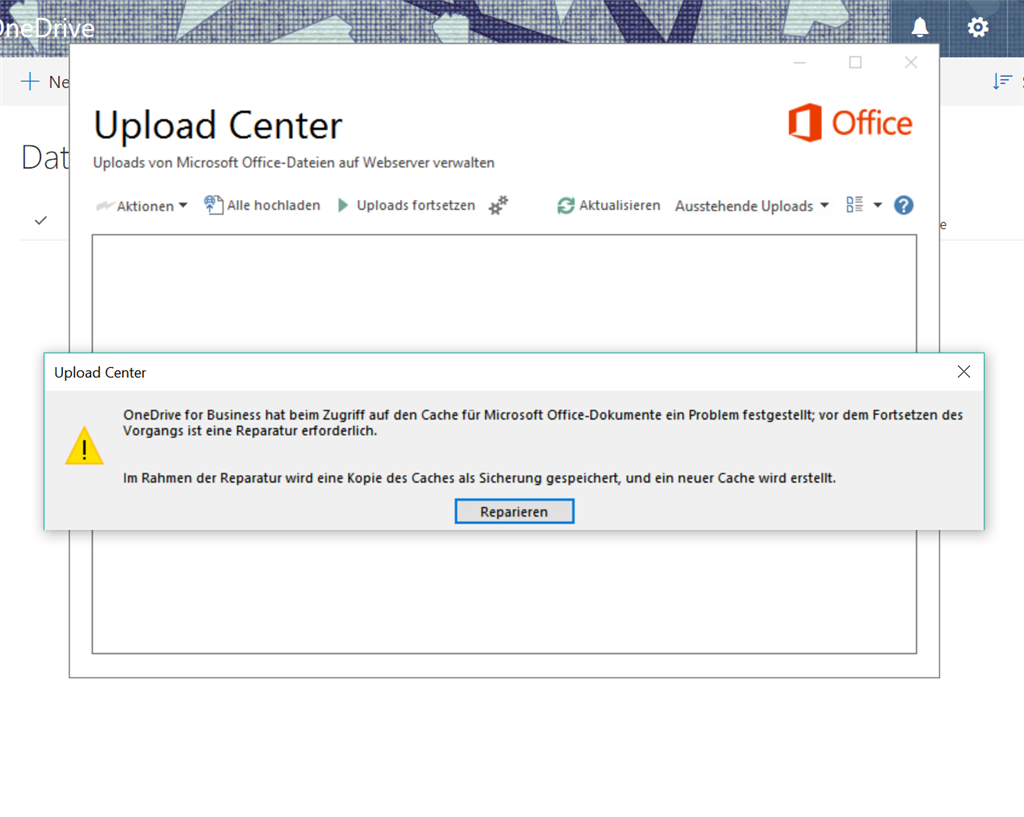
Task: Click Alle hochladen in the toolbar
Action: click(262, 205)
